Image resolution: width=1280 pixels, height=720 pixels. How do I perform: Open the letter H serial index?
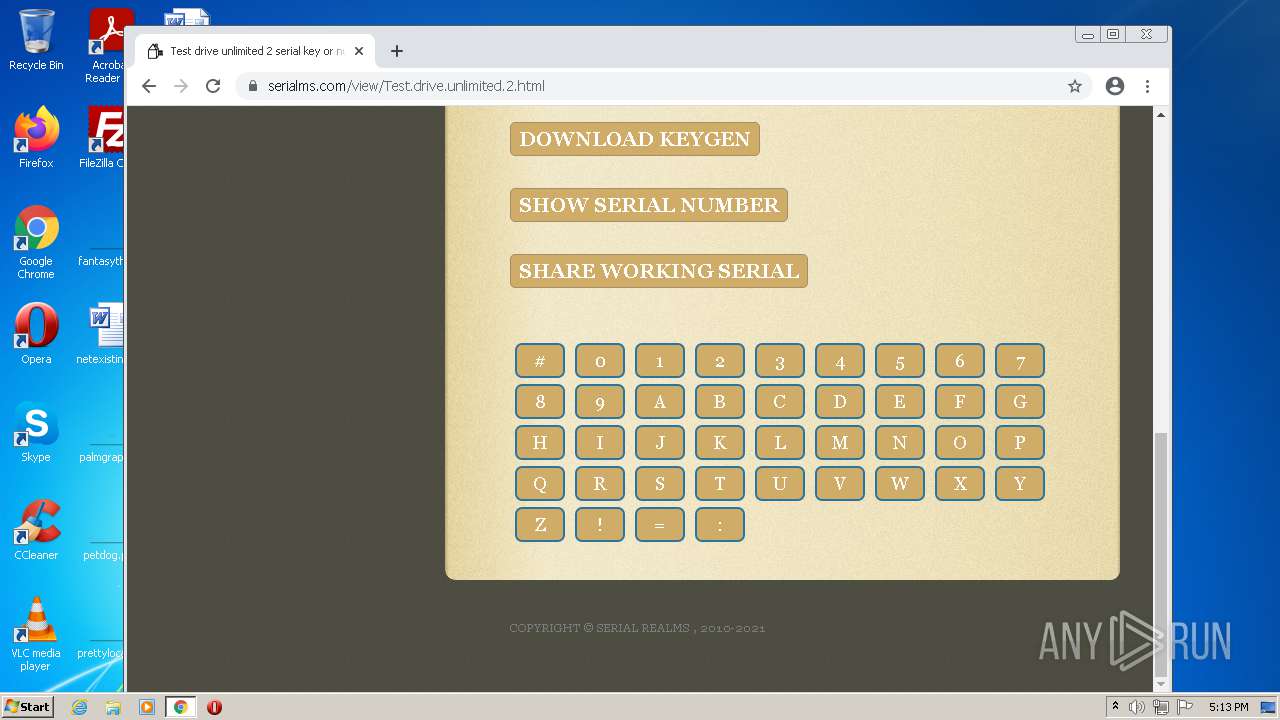[x=540, y=443]
